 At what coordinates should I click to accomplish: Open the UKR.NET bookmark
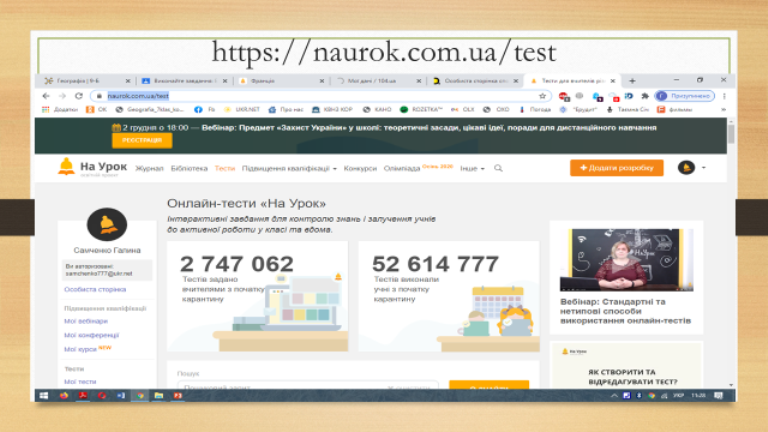pyautogui.click(x=241, y=110)
